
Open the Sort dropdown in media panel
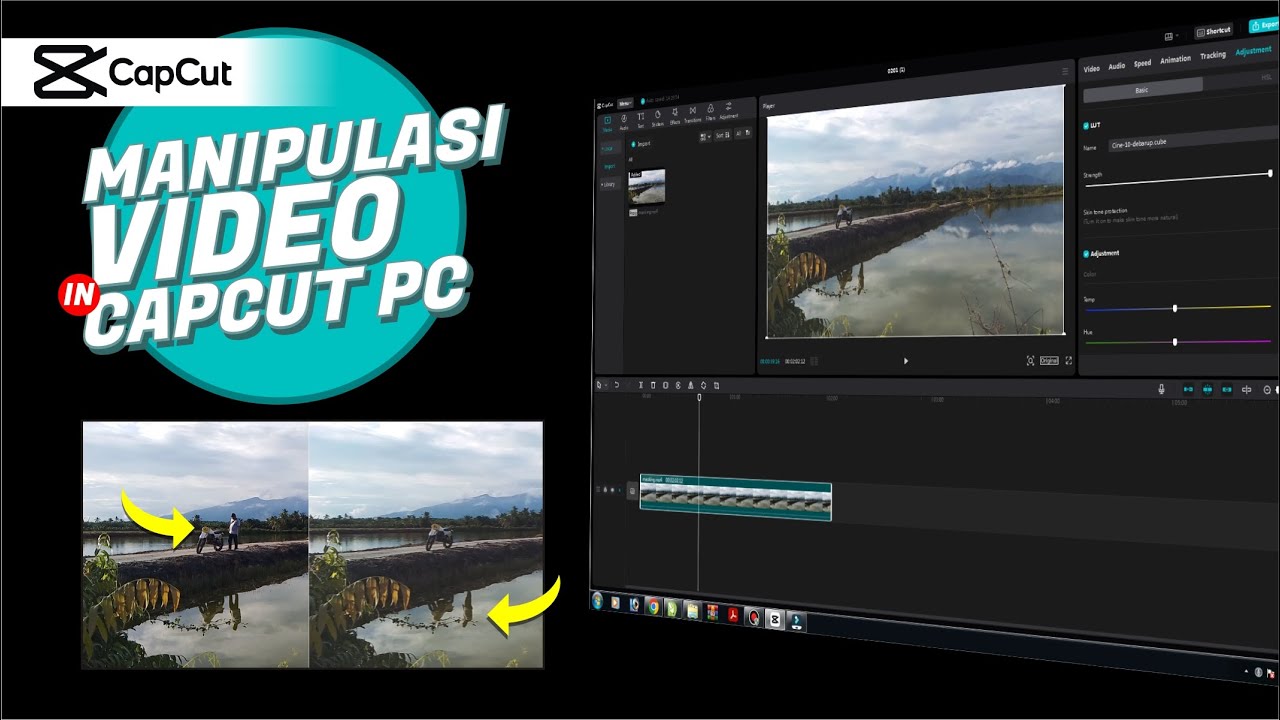(723, 135)
